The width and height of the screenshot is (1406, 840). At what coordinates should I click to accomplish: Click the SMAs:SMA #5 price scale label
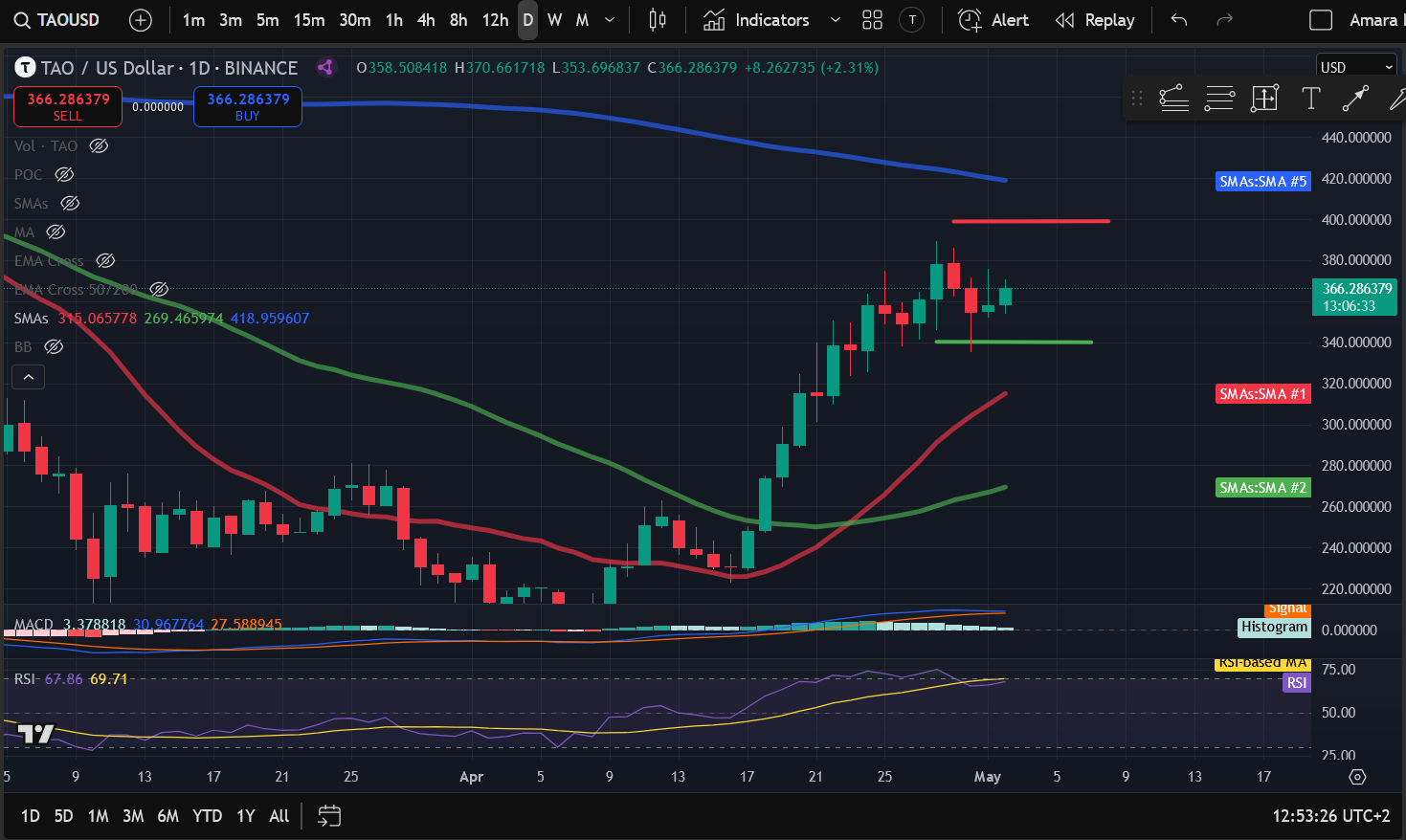point(1262,181)
